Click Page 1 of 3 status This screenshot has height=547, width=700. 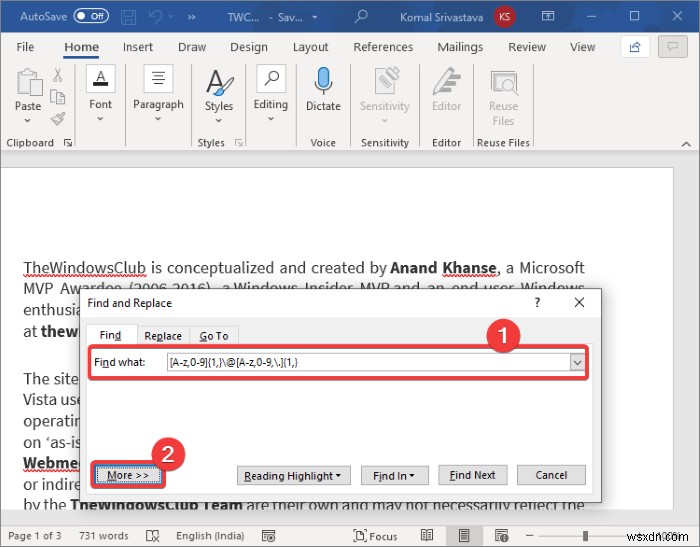click(35, 535)
